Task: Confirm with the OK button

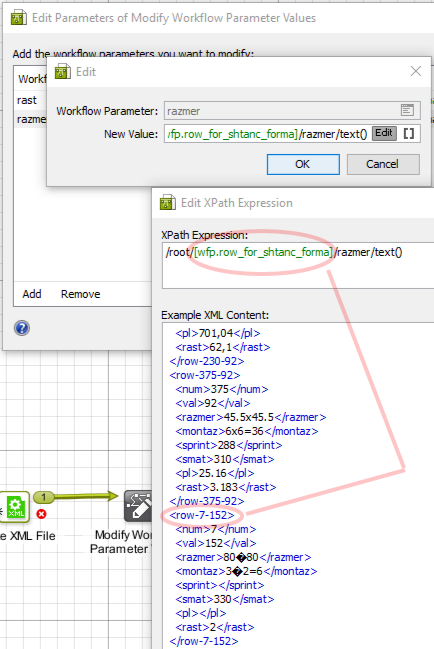Action: tap(303, 164)
